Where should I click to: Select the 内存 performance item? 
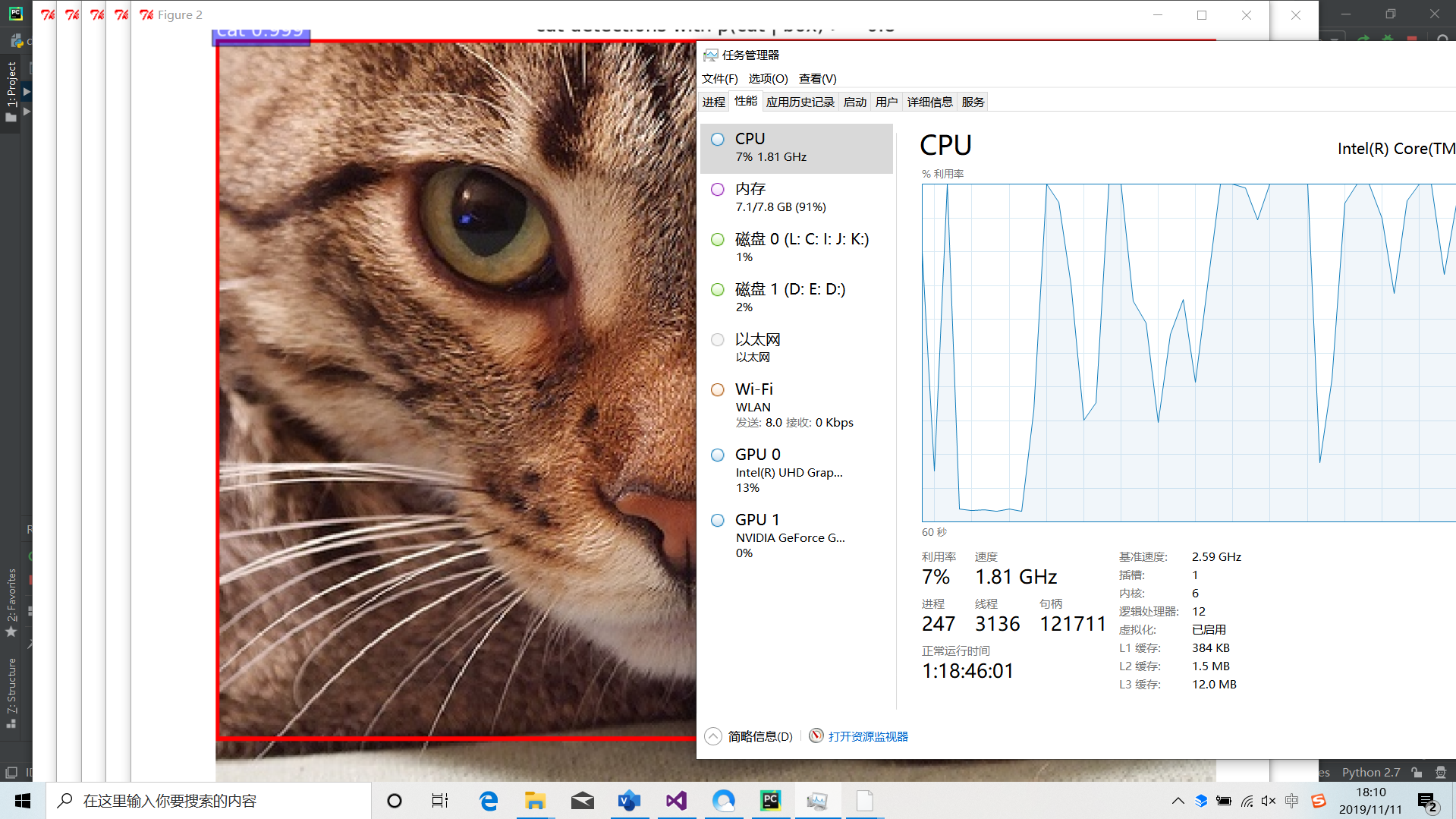797,197
